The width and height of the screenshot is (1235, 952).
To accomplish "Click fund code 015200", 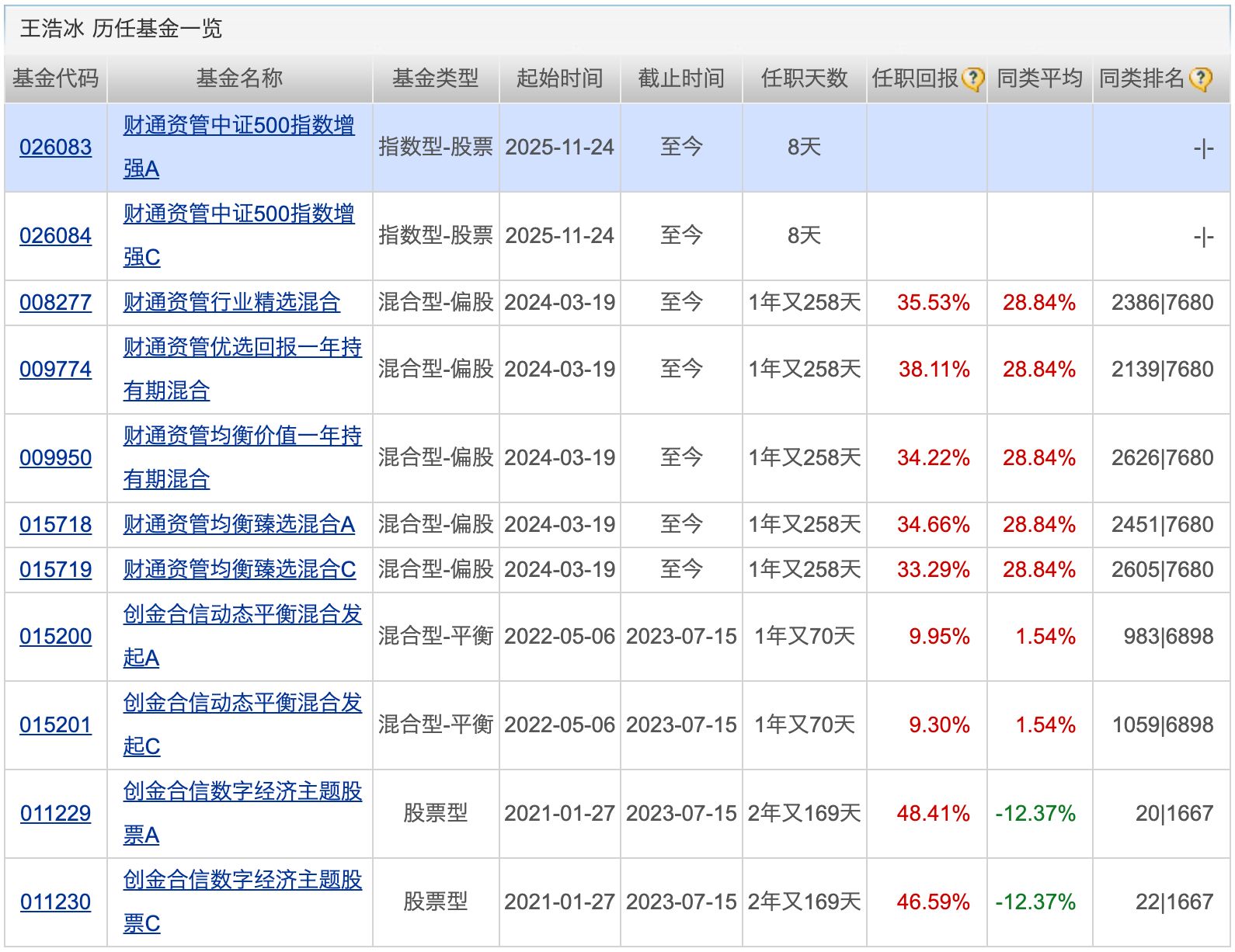I will 55,636.
